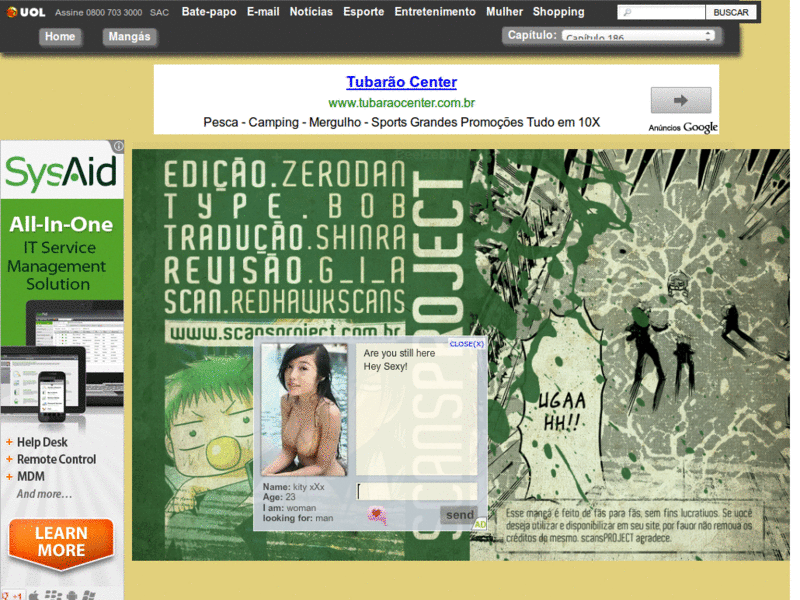This screenshot has height=600, width=800.
Task: Click the 'Name: kity xXx' text in chat popup
Action: coord(293,487)
